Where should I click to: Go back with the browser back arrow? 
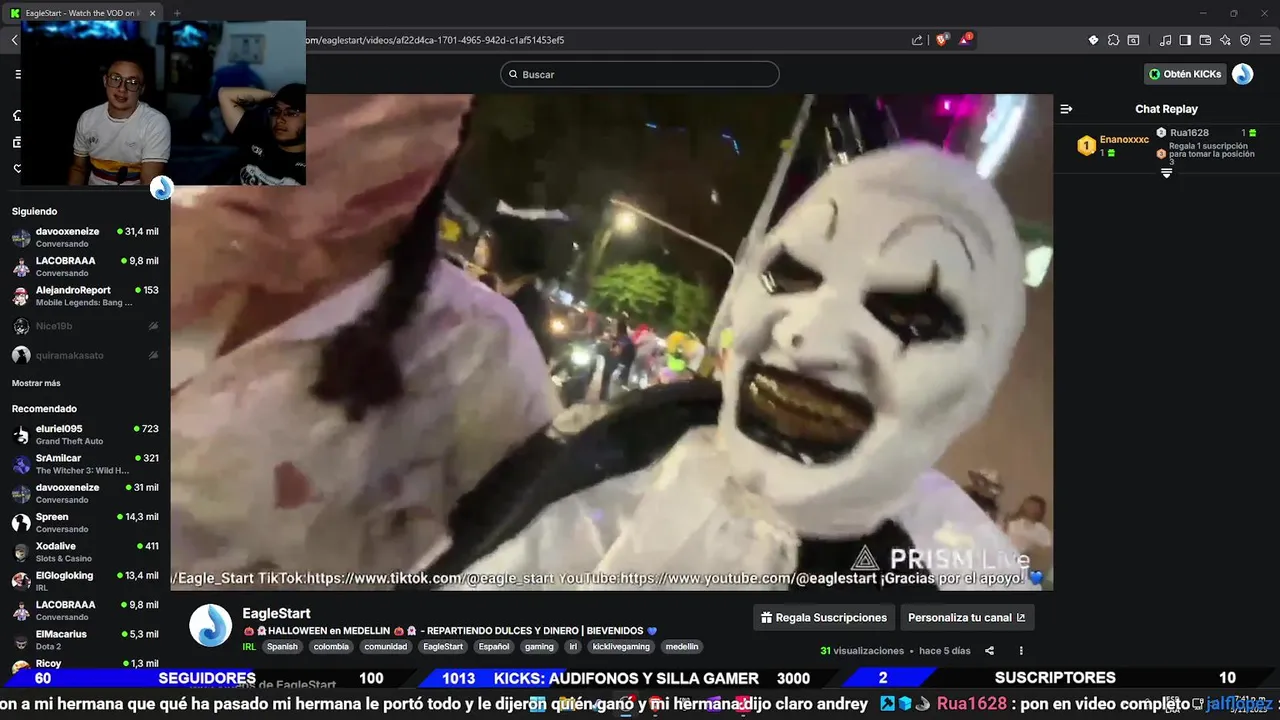click(x=14, y=40)
